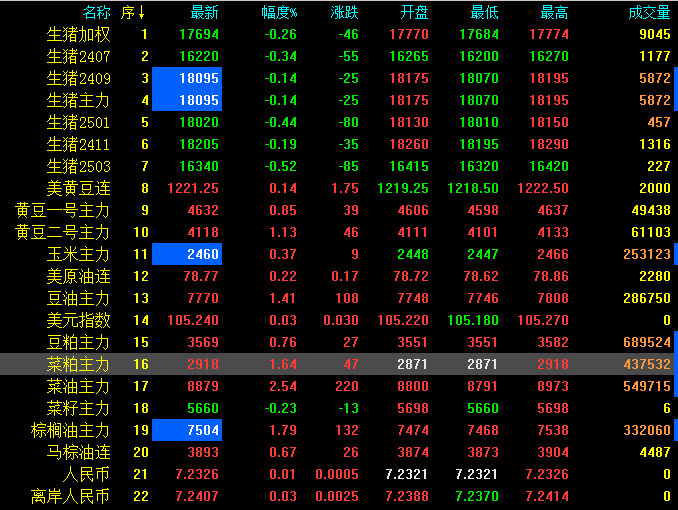The image size is (678, 510).
Task: Click the latest price 16220 of 生猪2407
Action: point(199,57)
